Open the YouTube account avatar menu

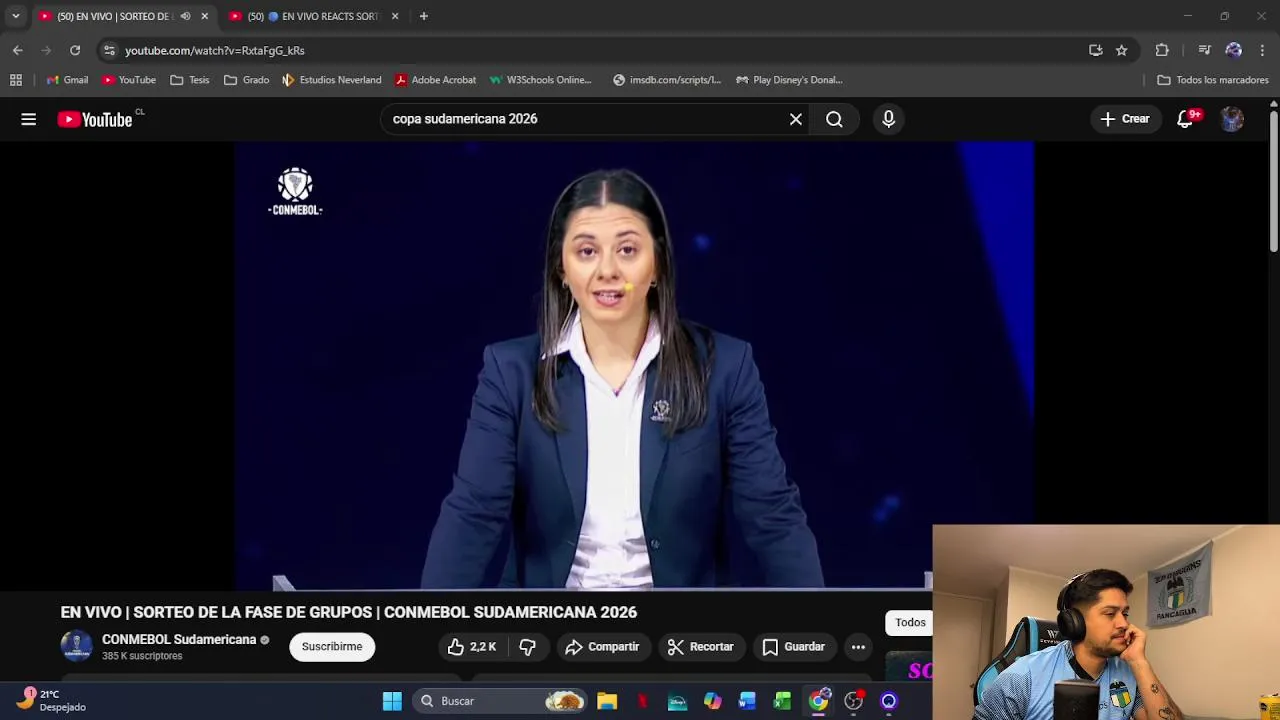[x=1232, y=119]
